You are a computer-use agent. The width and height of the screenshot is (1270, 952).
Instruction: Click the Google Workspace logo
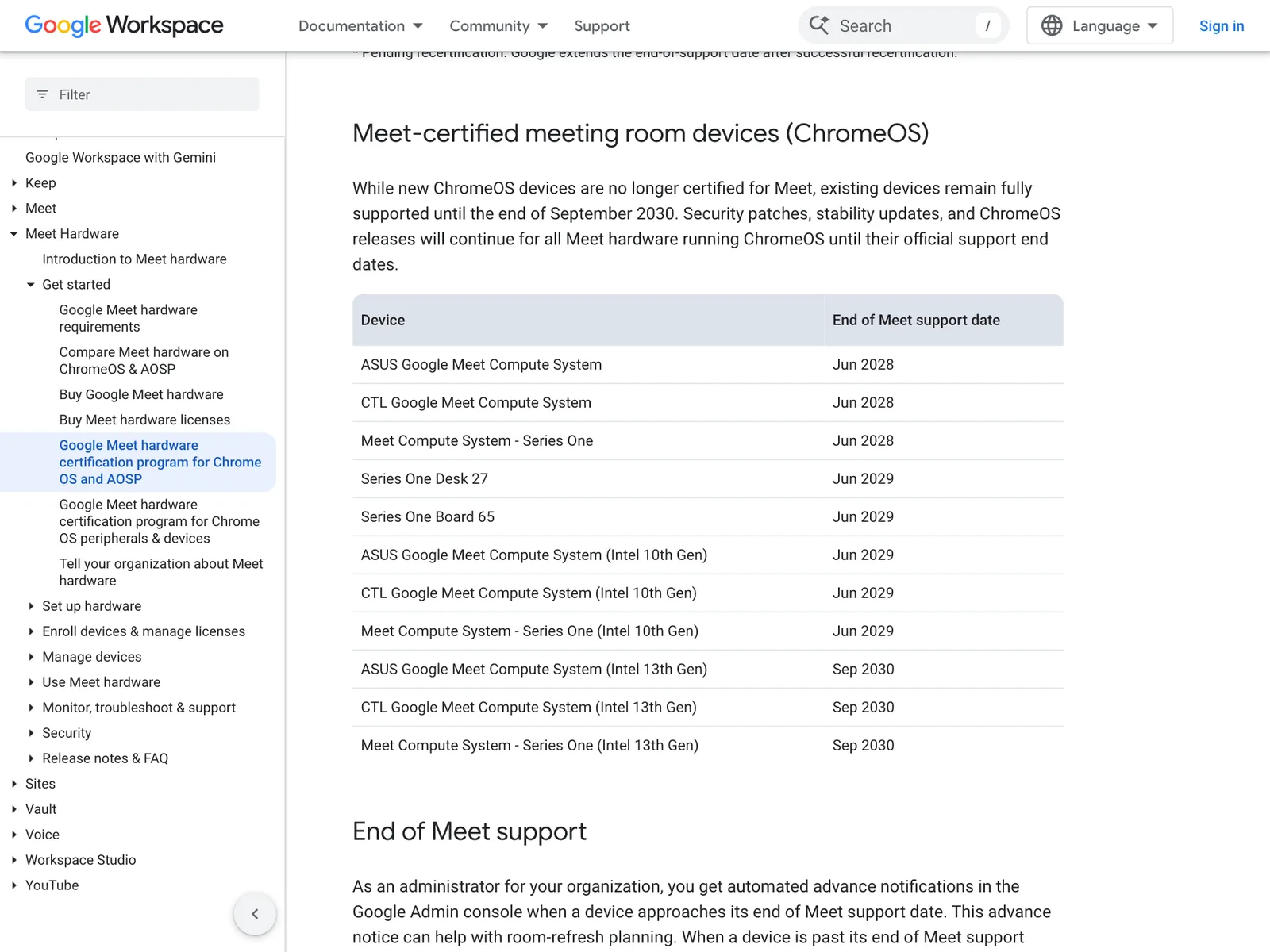pyautogui.click(x=125, y=25)
